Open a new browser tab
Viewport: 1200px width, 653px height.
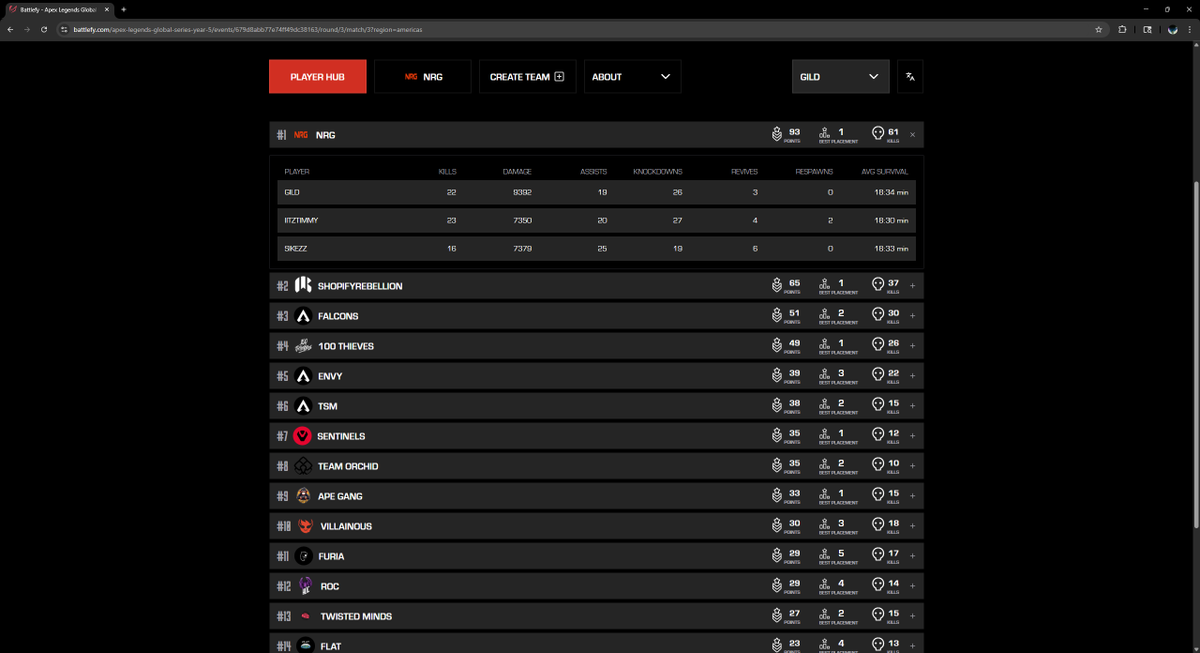(x=124, y=9)
